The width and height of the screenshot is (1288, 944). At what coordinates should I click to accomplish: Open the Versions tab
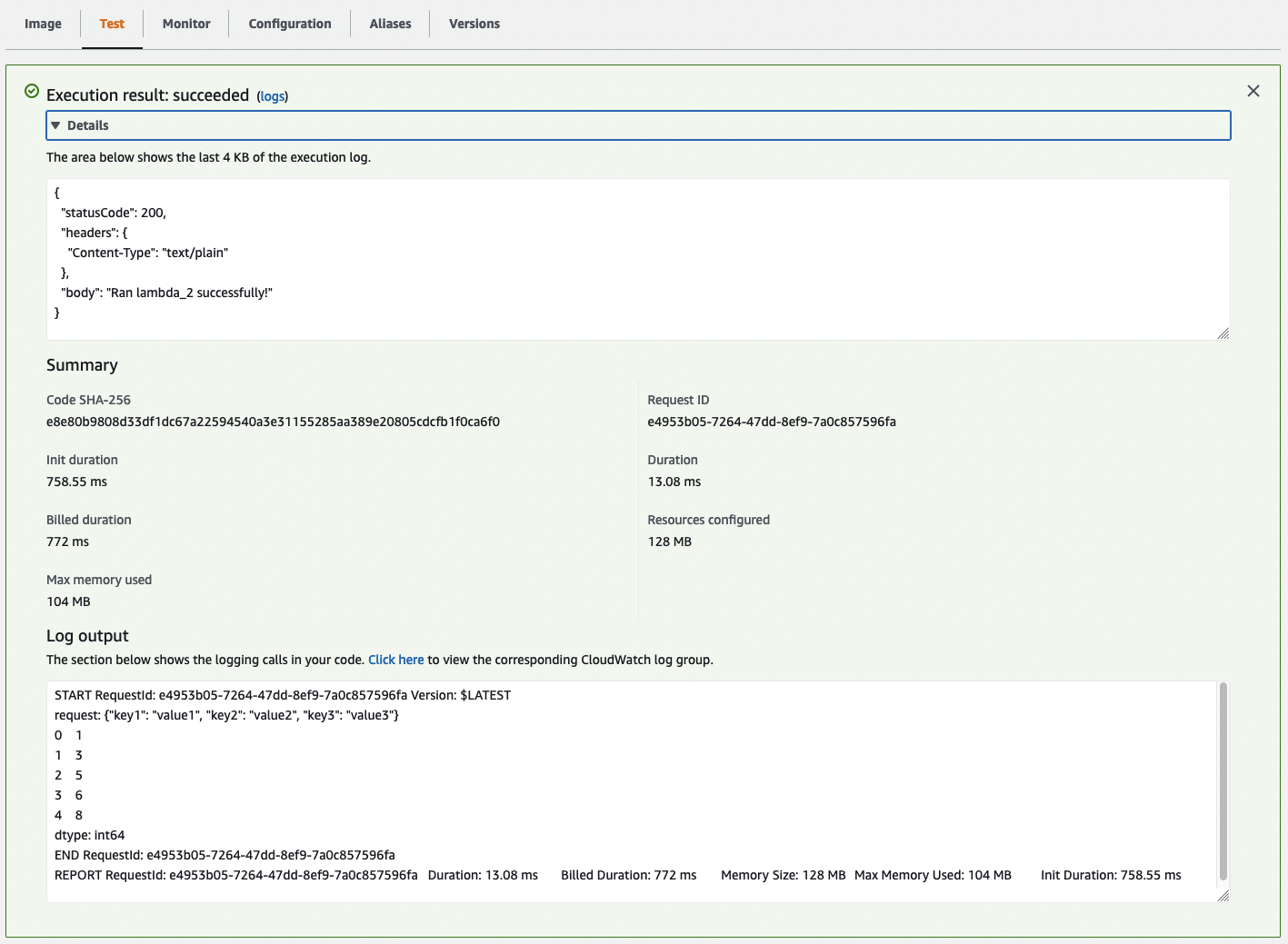pyautogui.click(x=474, y=24)
